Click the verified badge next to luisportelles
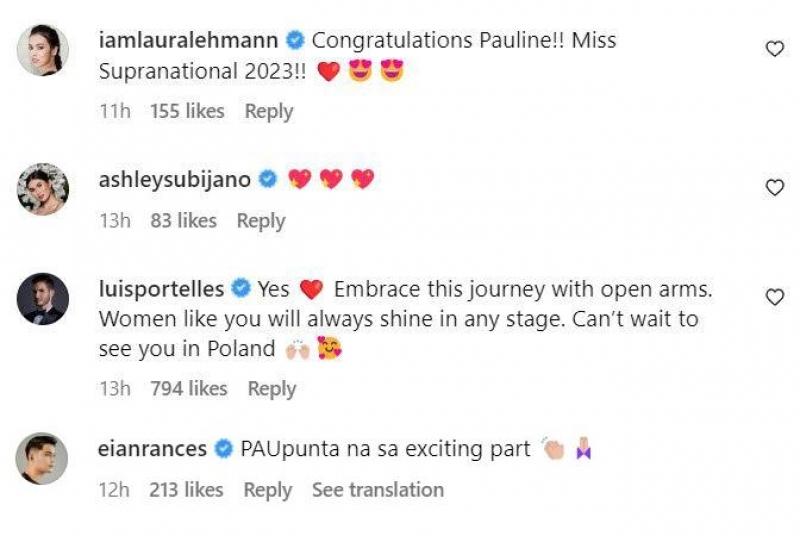Screen dimensions: 800x536 pyautogui.click(x=241, y=290)
